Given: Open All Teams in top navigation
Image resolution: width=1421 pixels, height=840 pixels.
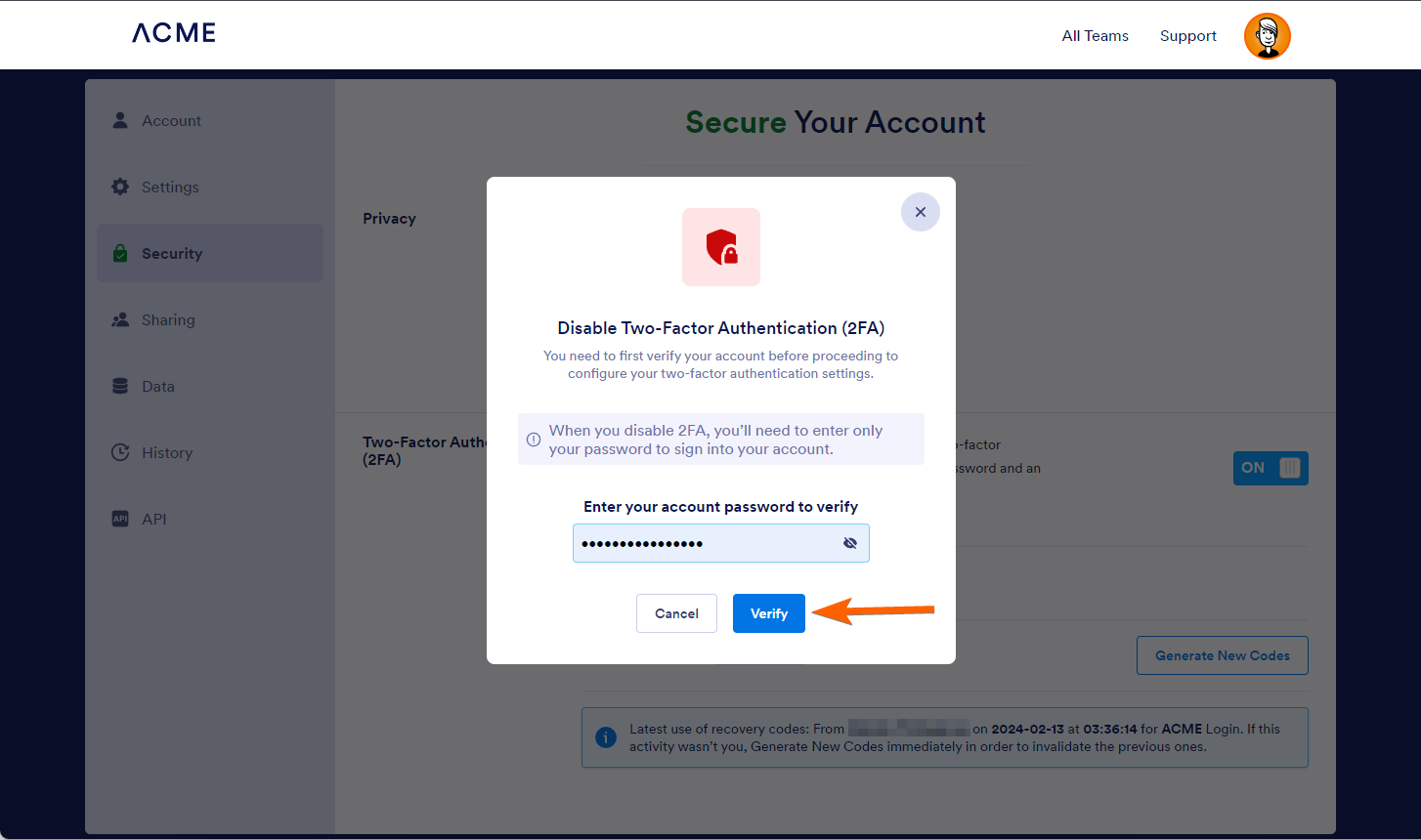Looking at the screenshot, I should coord(1095,36).
